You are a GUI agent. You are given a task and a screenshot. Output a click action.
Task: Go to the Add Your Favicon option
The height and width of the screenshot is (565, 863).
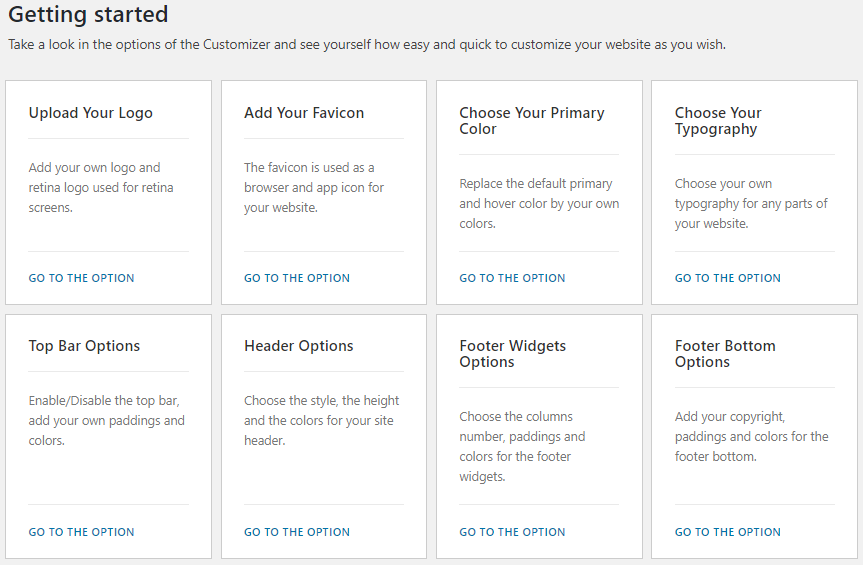coord(297,278)
